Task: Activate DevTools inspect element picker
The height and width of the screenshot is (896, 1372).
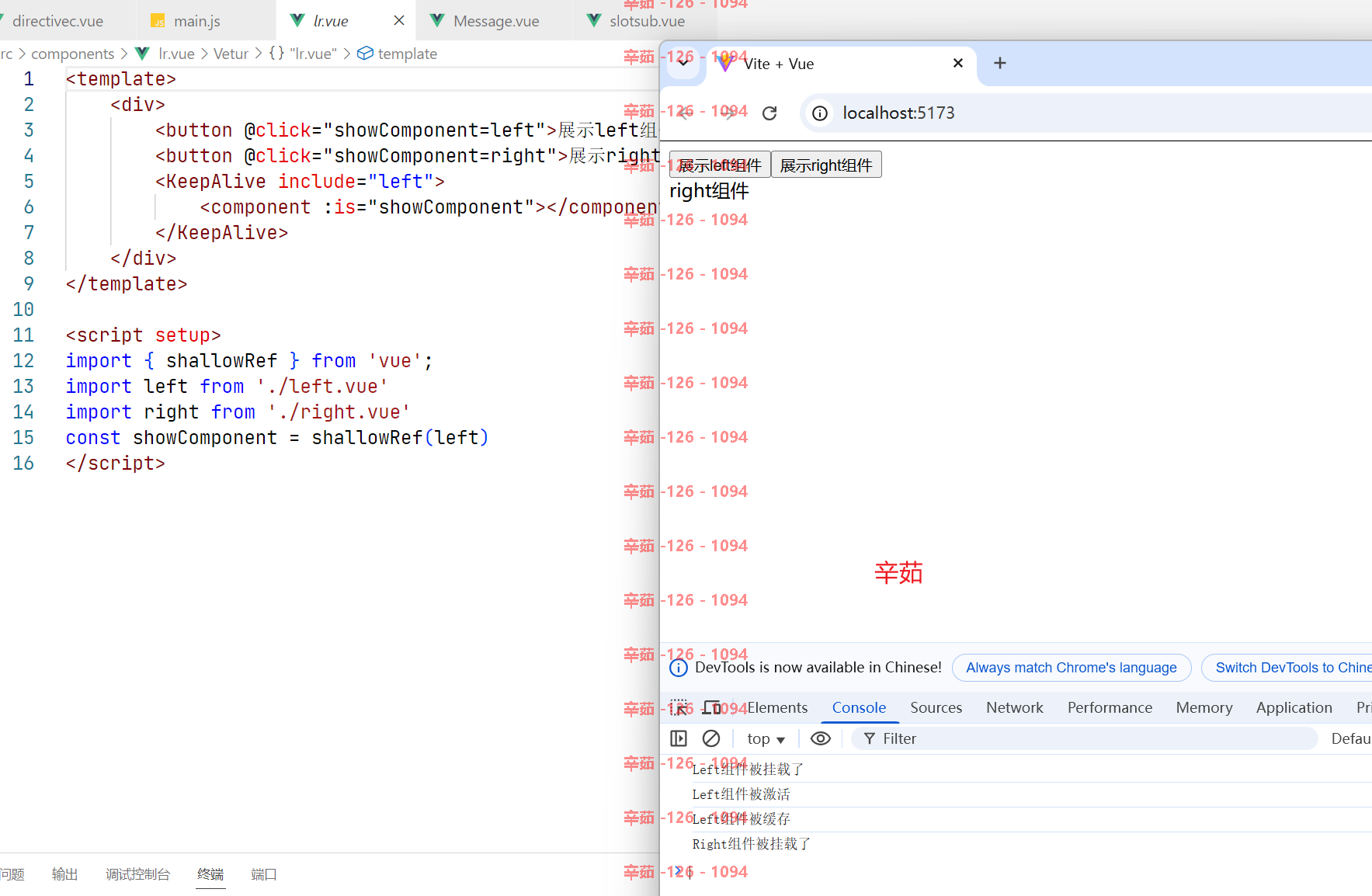Action: pos(679,707)
